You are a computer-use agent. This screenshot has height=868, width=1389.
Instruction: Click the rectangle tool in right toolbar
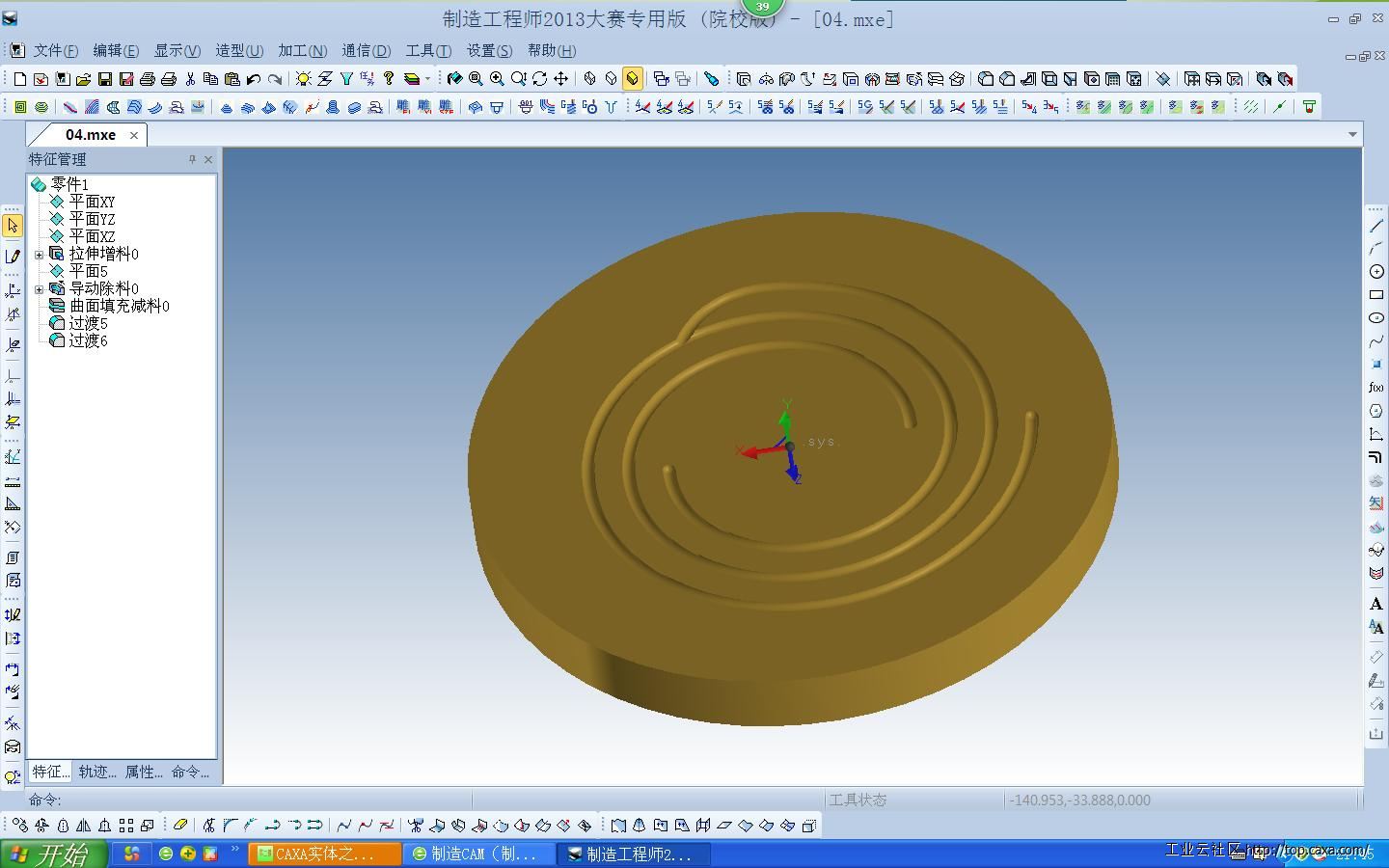1376,295
